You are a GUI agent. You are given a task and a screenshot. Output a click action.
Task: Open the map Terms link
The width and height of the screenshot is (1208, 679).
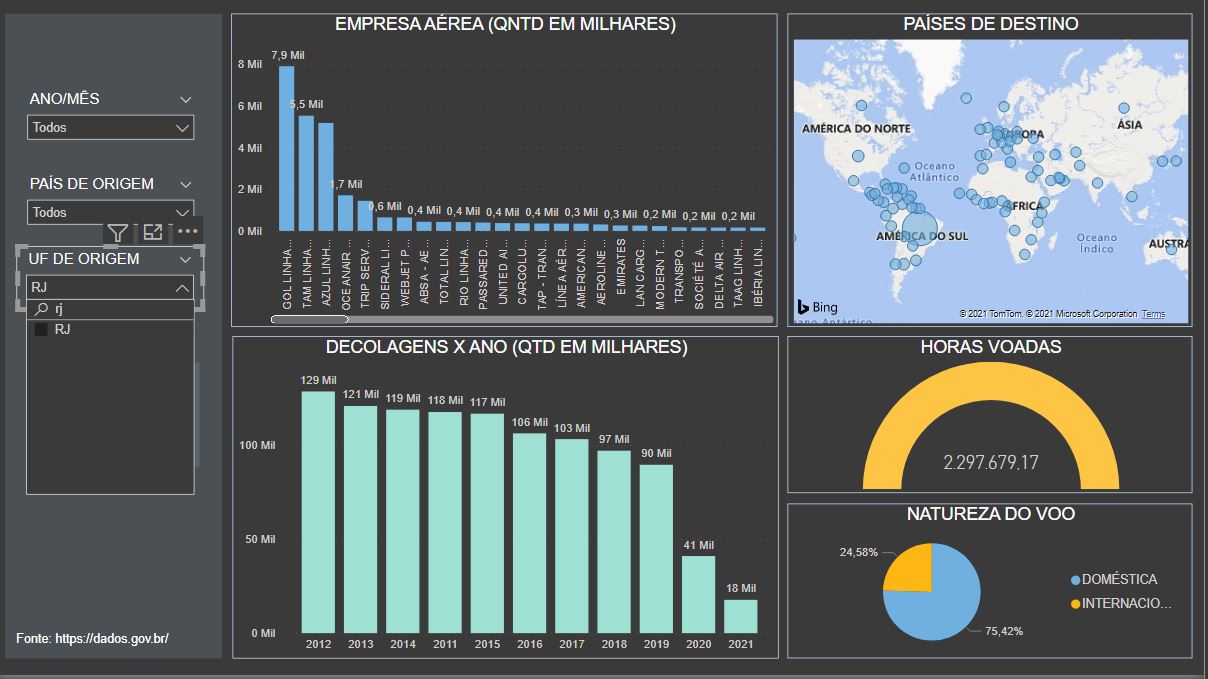[1153, 314]
